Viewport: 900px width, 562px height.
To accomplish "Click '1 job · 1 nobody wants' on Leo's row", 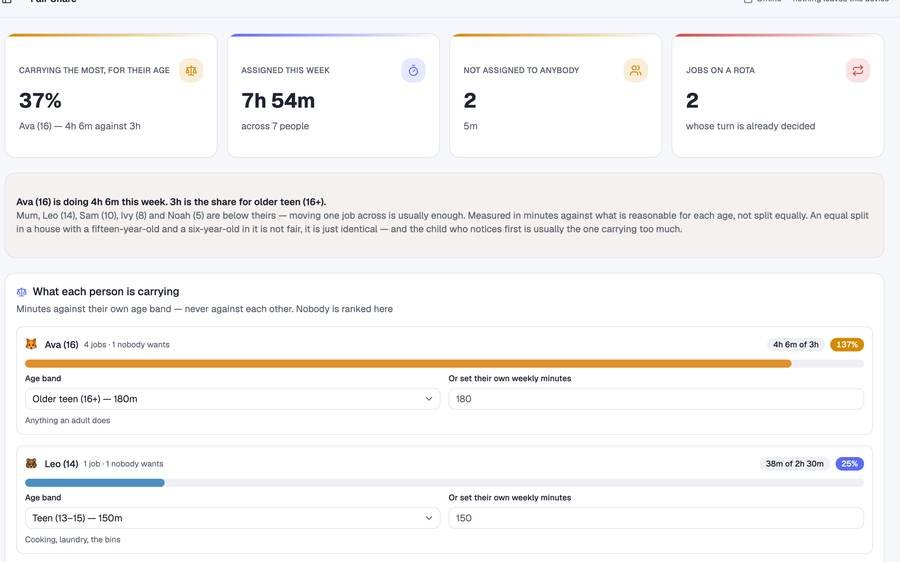I will pos(123,464).
